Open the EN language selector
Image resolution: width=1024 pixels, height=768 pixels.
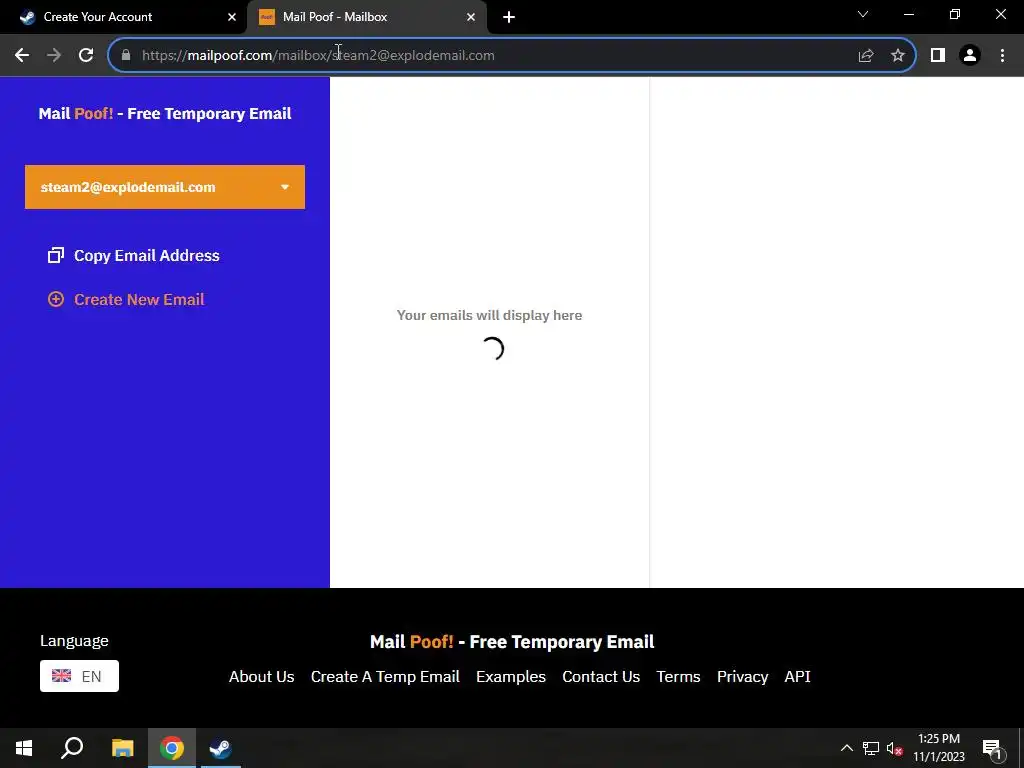coord(79,676)
